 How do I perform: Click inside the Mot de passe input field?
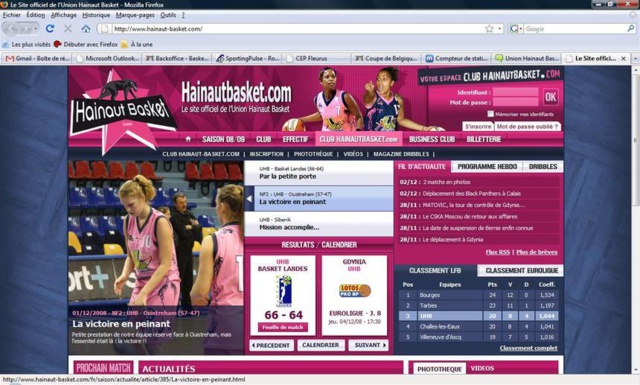click(x=515, y=102)
